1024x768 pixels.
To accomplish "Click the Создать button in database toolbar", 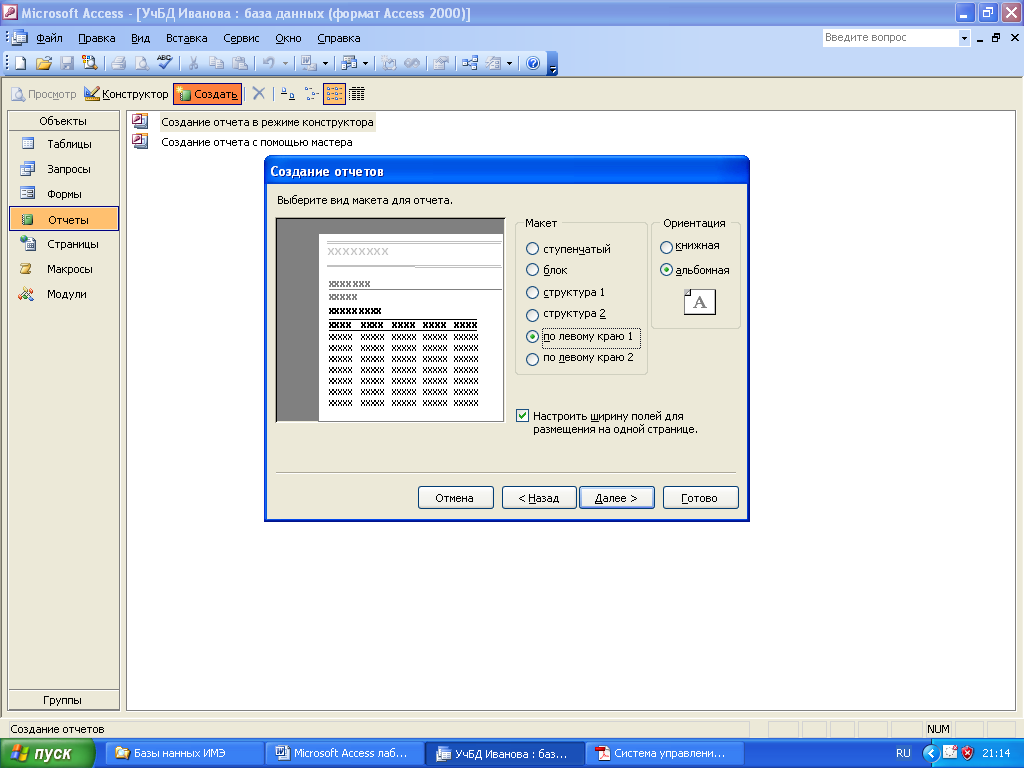I will [207, 94].
